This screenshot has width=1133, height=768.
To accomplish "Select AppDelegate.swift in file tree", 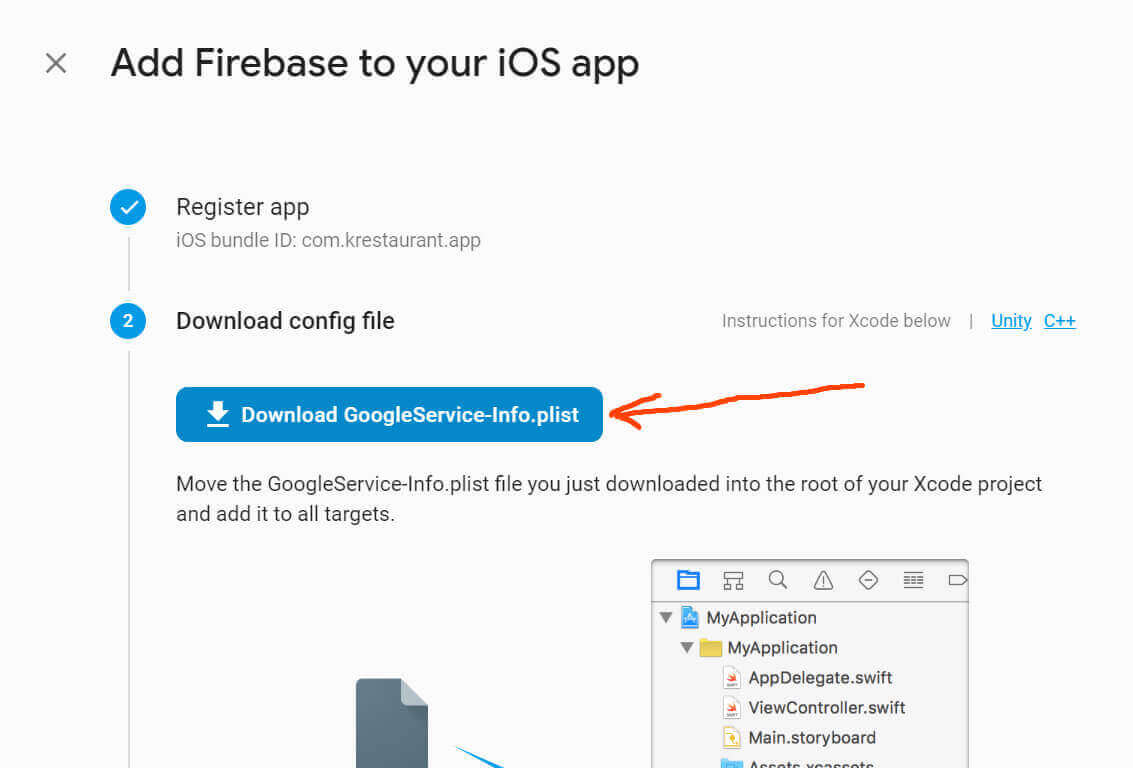I will (820, 678).
